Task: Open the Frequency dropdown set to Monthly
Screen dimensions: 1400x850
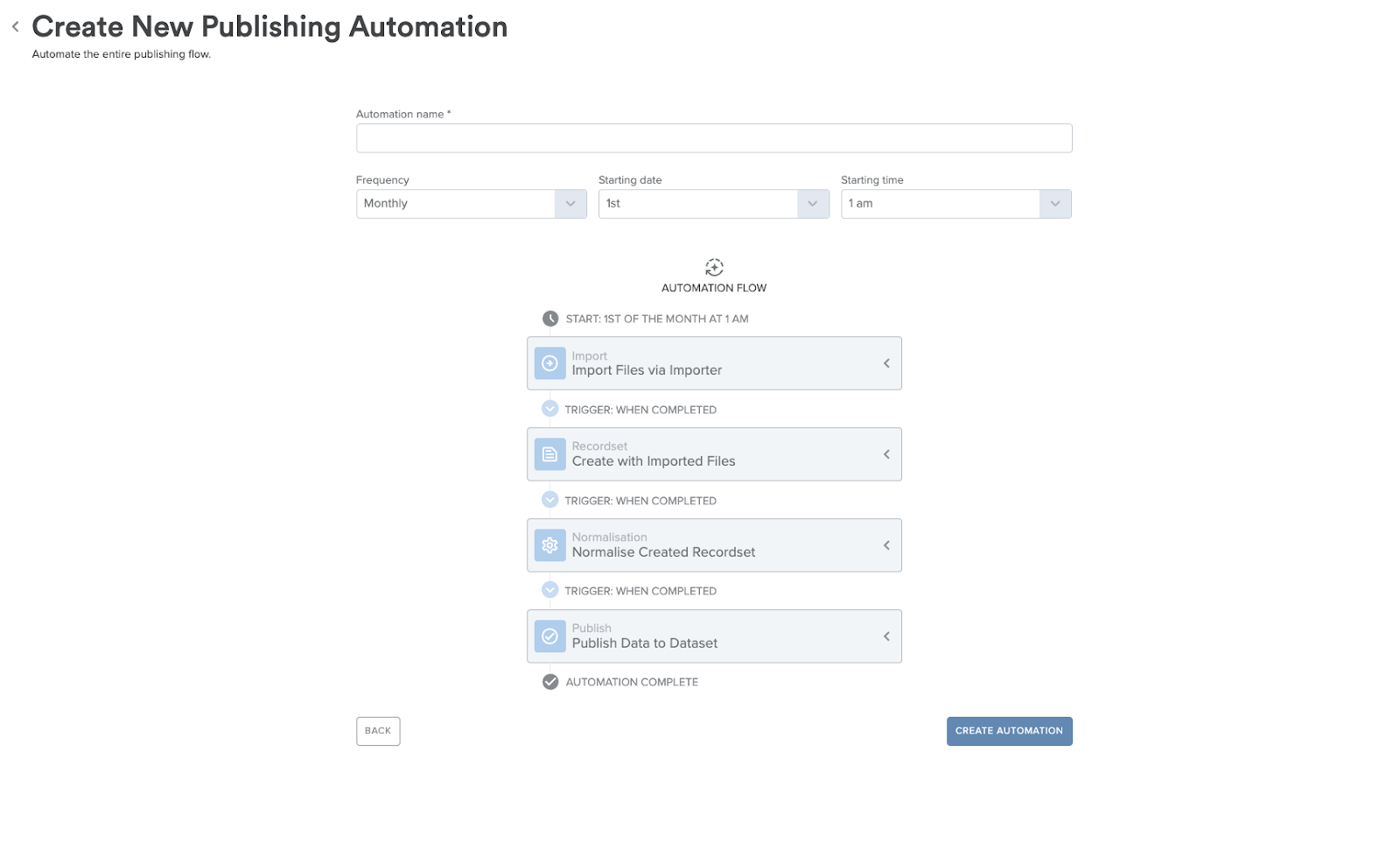Action: (x=570, y=203)
